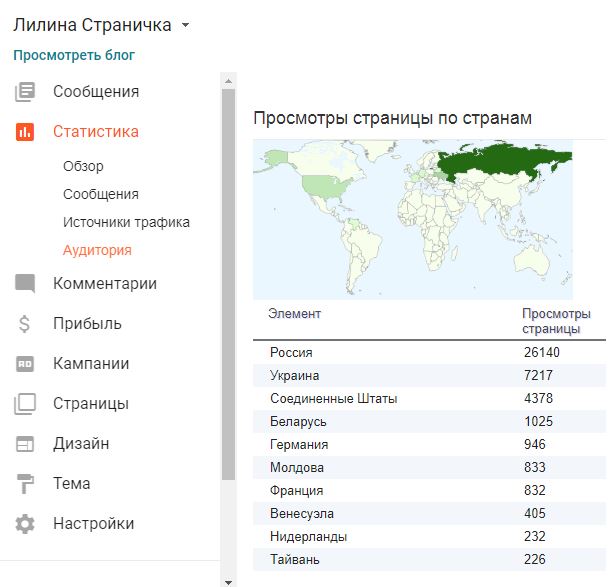Click the Прибыль dollar sign icon

tap(24, 324)
